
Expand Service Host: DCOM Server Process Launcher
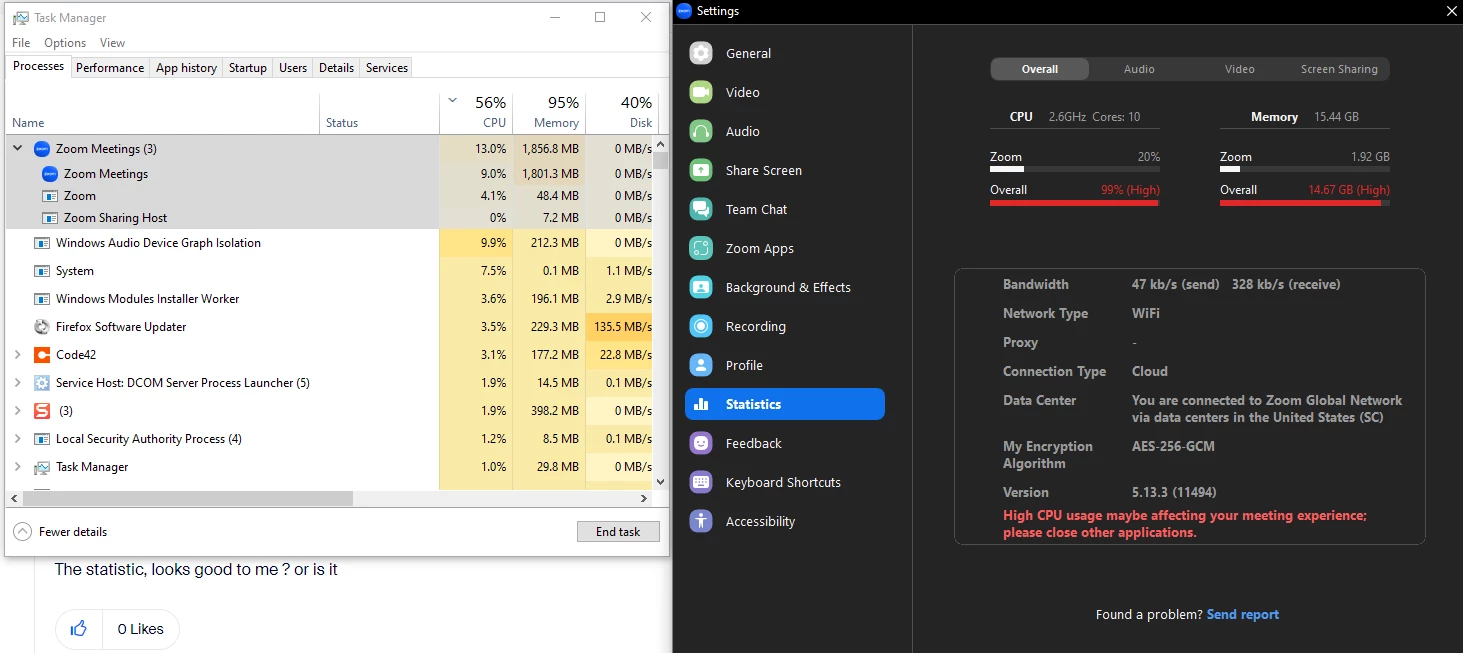click(x=17, y=383)
